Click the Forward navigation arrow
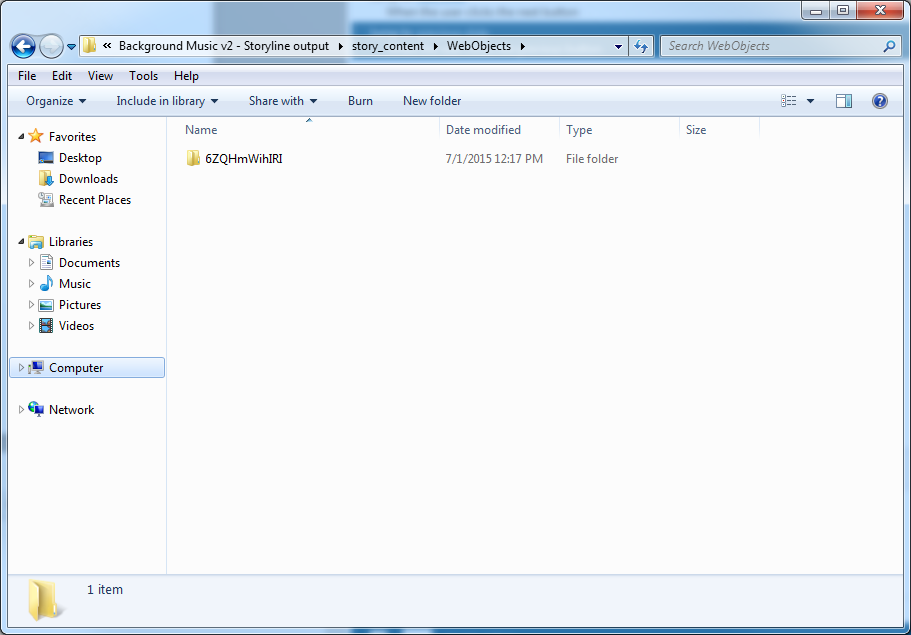This screenshot has width=911, height=635. (51, 46)
